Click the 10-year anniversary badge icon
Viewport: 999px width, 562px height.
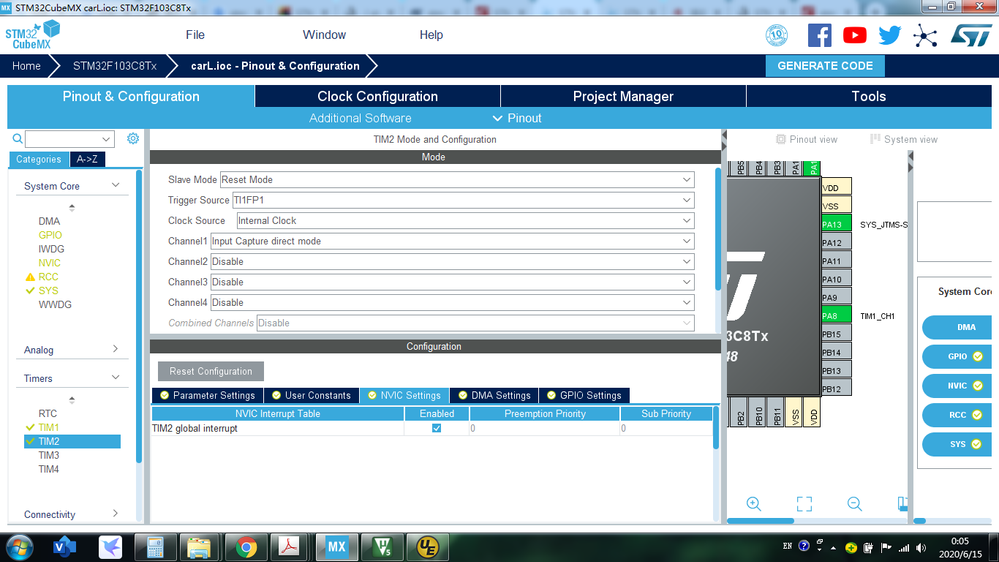coord(777,35)
